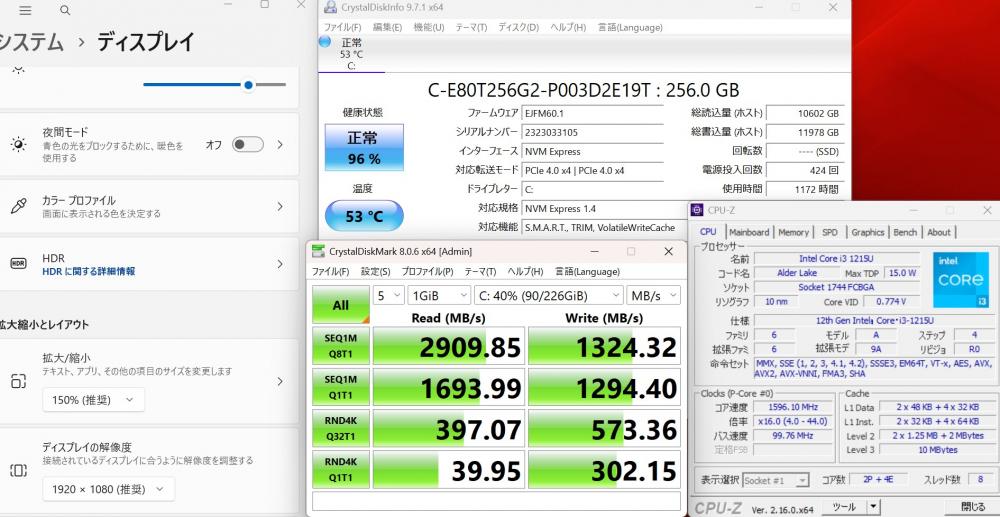The image size is (1000, 517).
Task: Run the SEQ1M Q8T1 test
Action: tap(341, 346)
